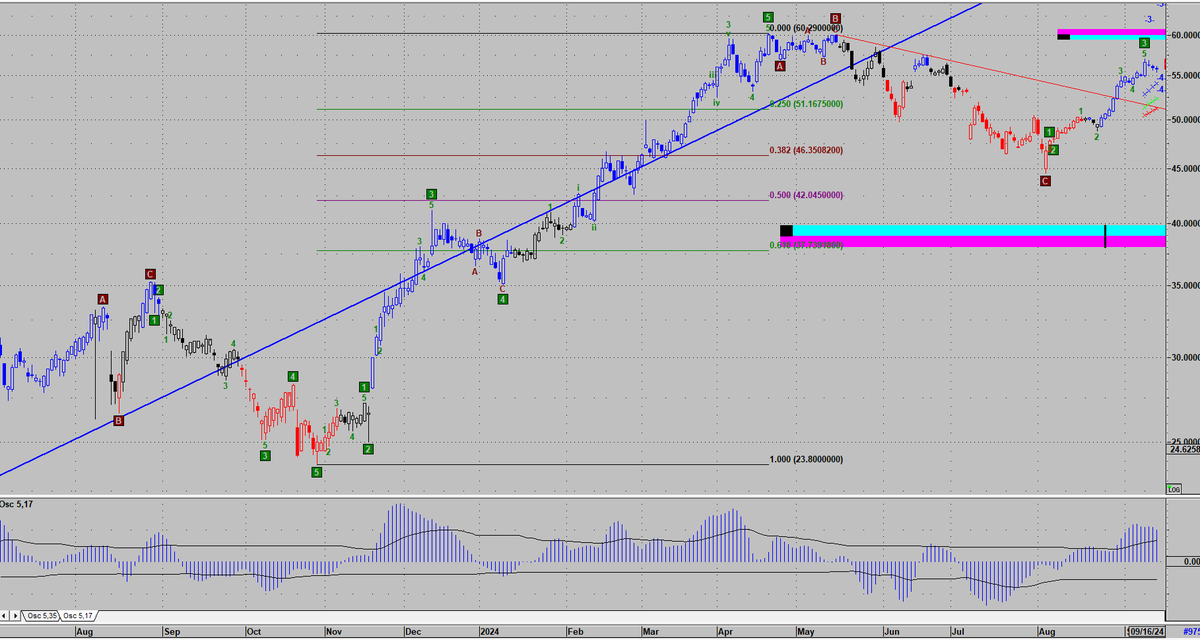Image resolution: width=1200 pixels, height=640 pixels.
Task: Click the left tab scroll arrow
Action: (x=4, y=616)
